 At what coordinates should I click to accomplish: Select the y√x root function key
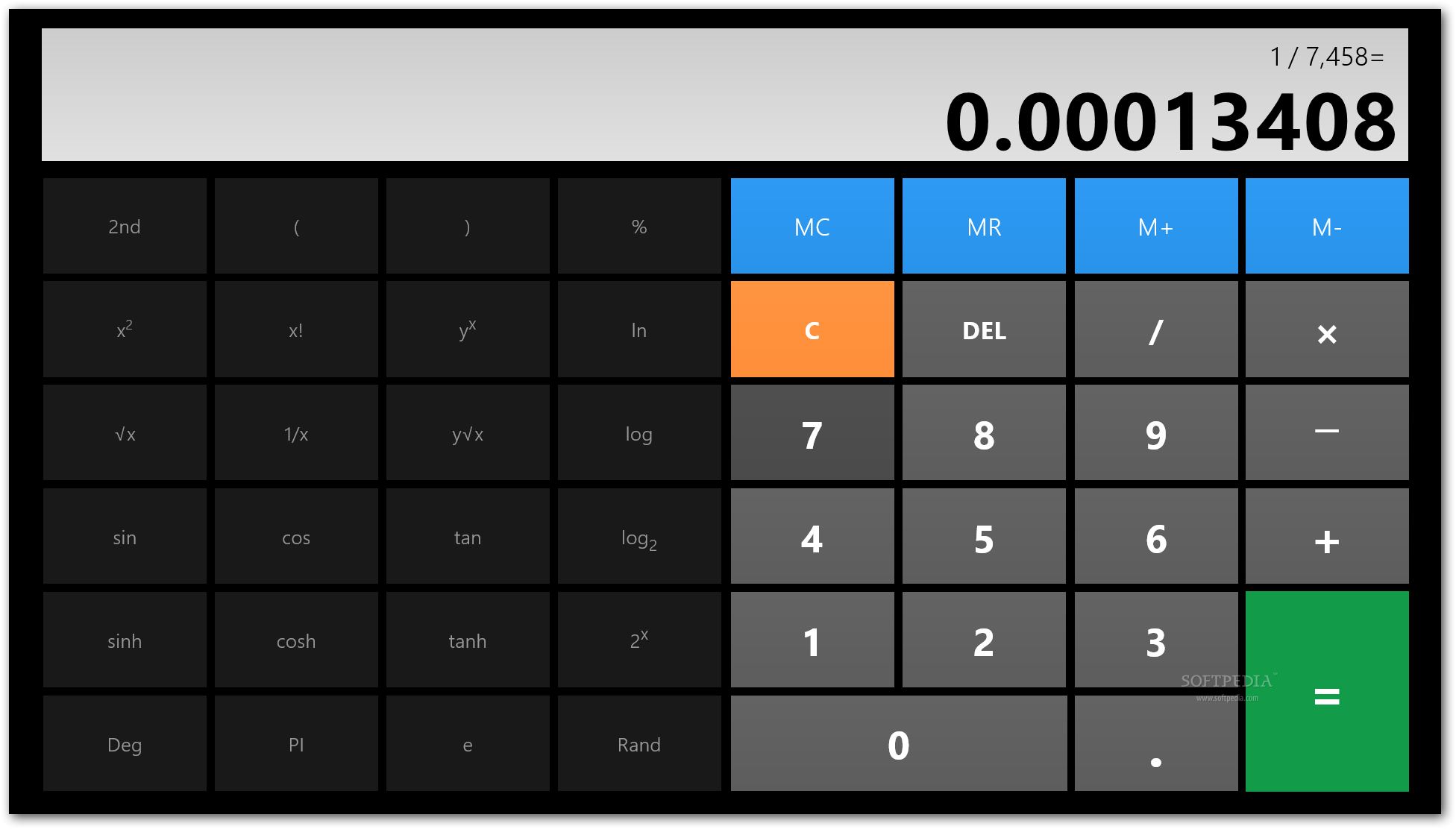tap(466, 432)
